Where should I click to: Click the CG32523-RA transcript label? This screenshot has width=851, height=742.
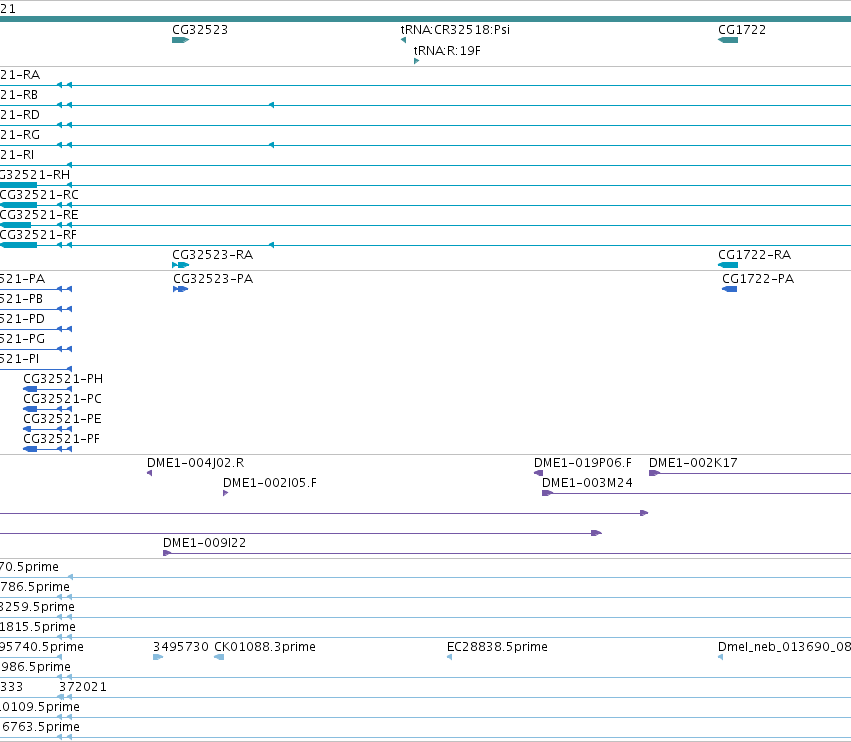(212, 255)
